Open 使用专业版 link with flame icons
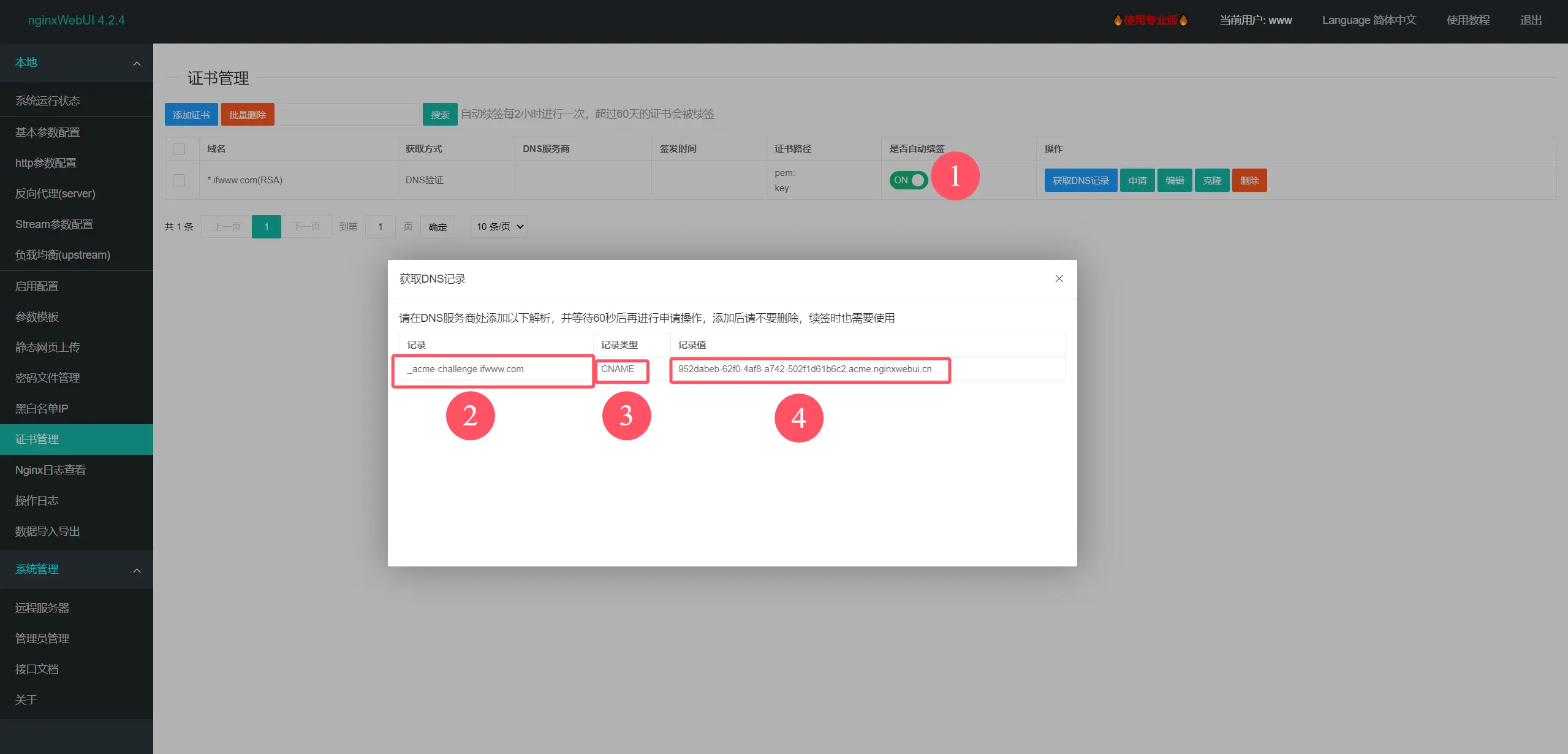 pyautogui.click(x=1150, y=20)
